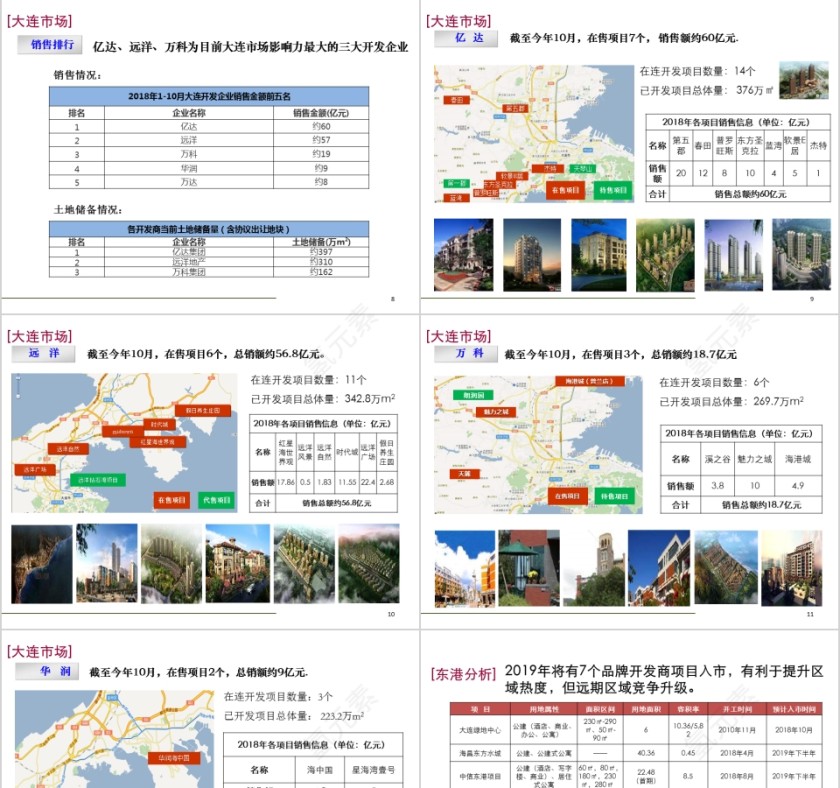This screenshot has height=788, width=840.
Task: Expand the 海洋城 (翡兰云) label on 万科 map
Action: pyautogui.click(x=589, y=381)
